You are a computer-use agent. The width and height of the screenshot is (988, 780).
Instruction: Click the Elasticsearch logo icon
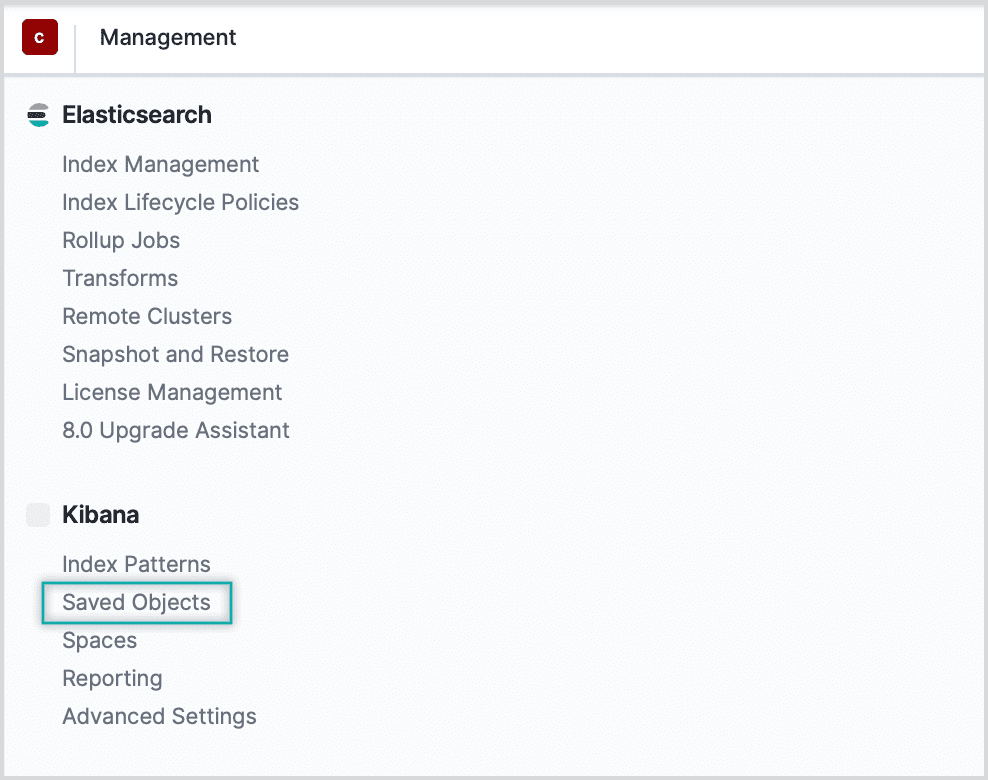(x=38, y=115)
